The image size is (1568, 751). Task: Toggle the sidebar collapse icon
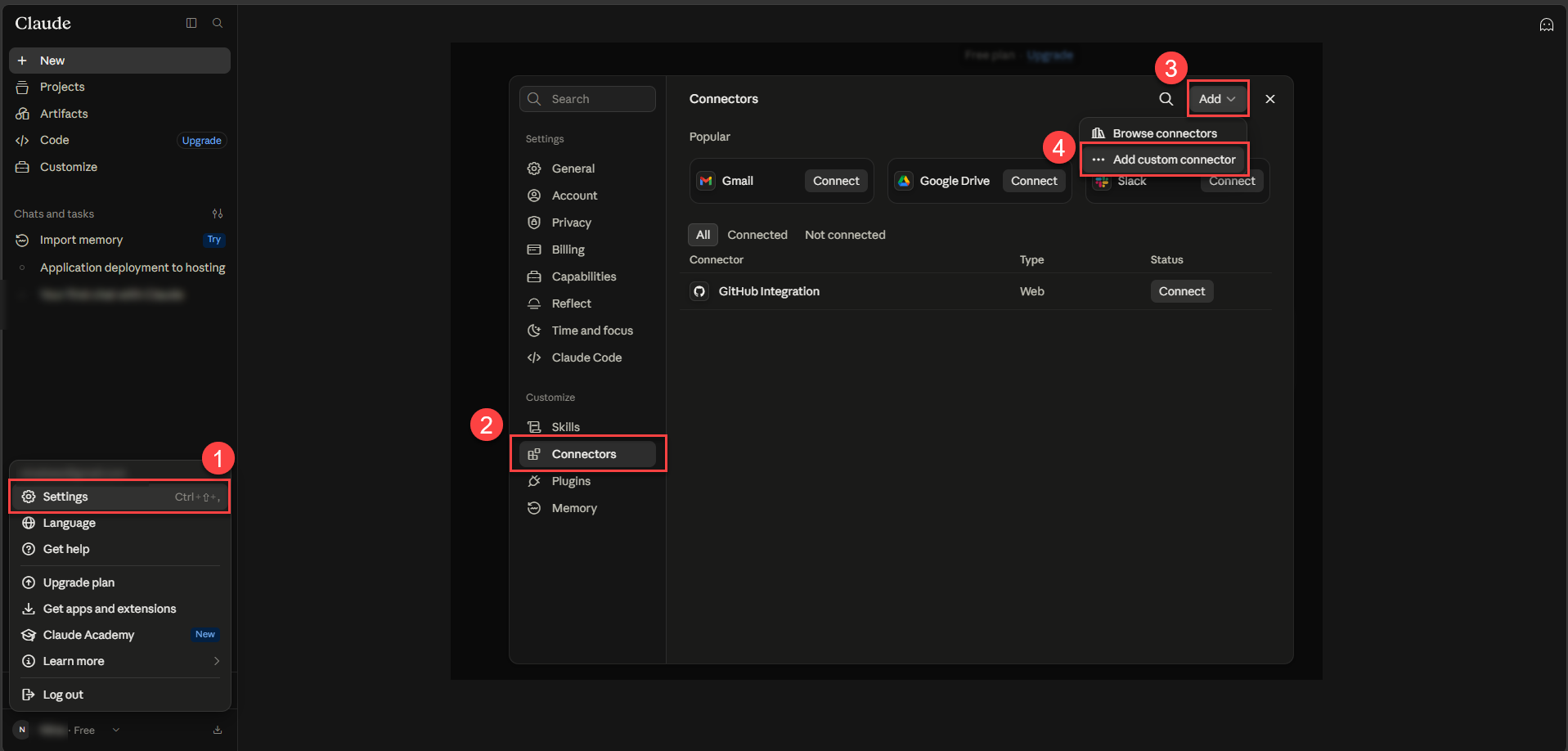tap(191, 23)
